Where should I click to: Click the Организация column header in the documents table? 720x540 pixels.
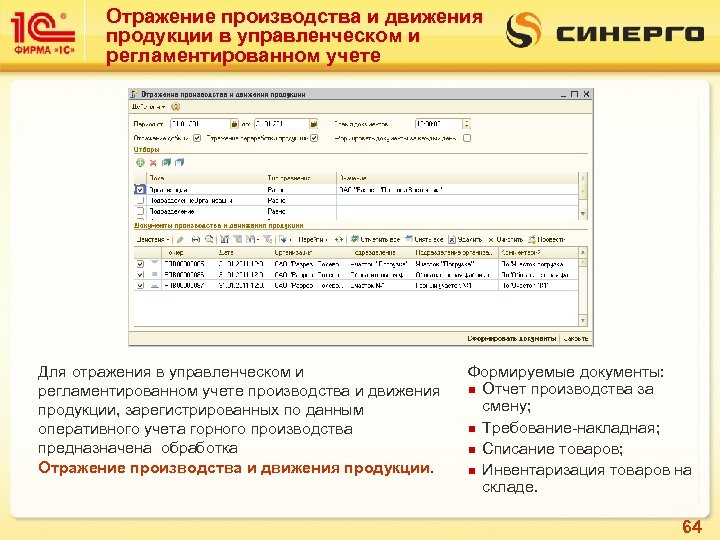point(311,252)
